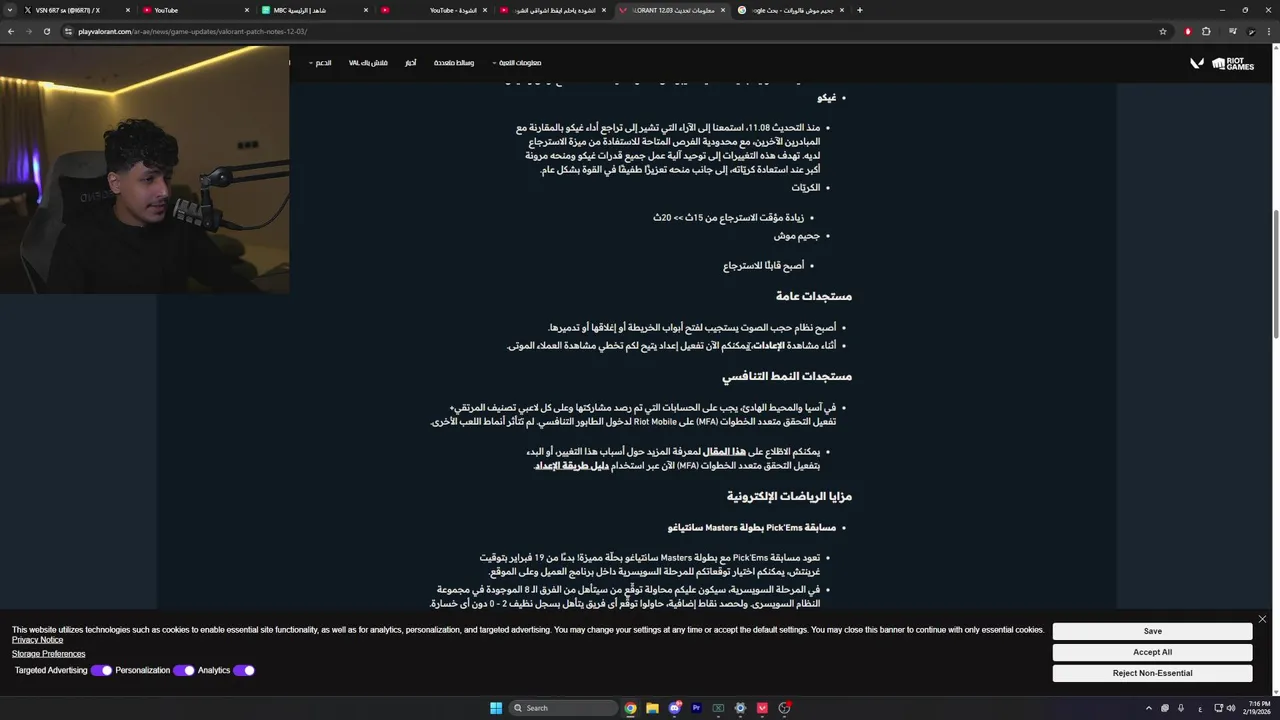1280x720 pixels.
Task: Toggle Analytics cookies off
Action: [x=244, y=670]
